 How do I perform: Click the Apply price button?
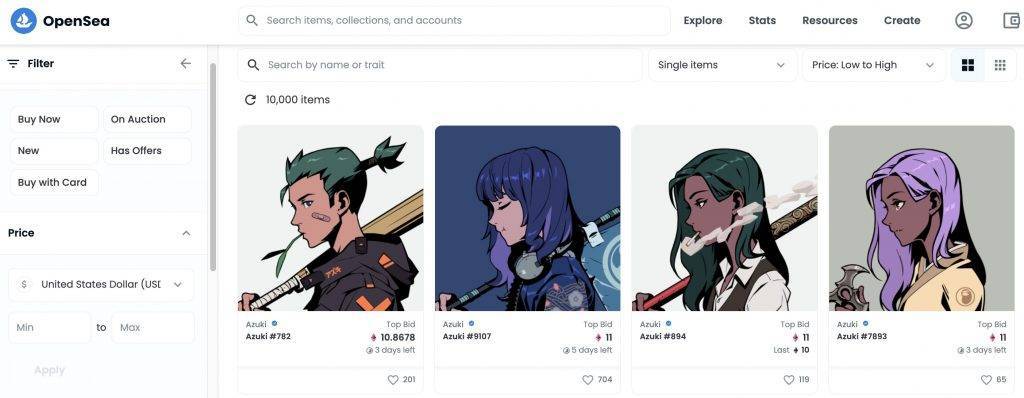pos(50,370)
